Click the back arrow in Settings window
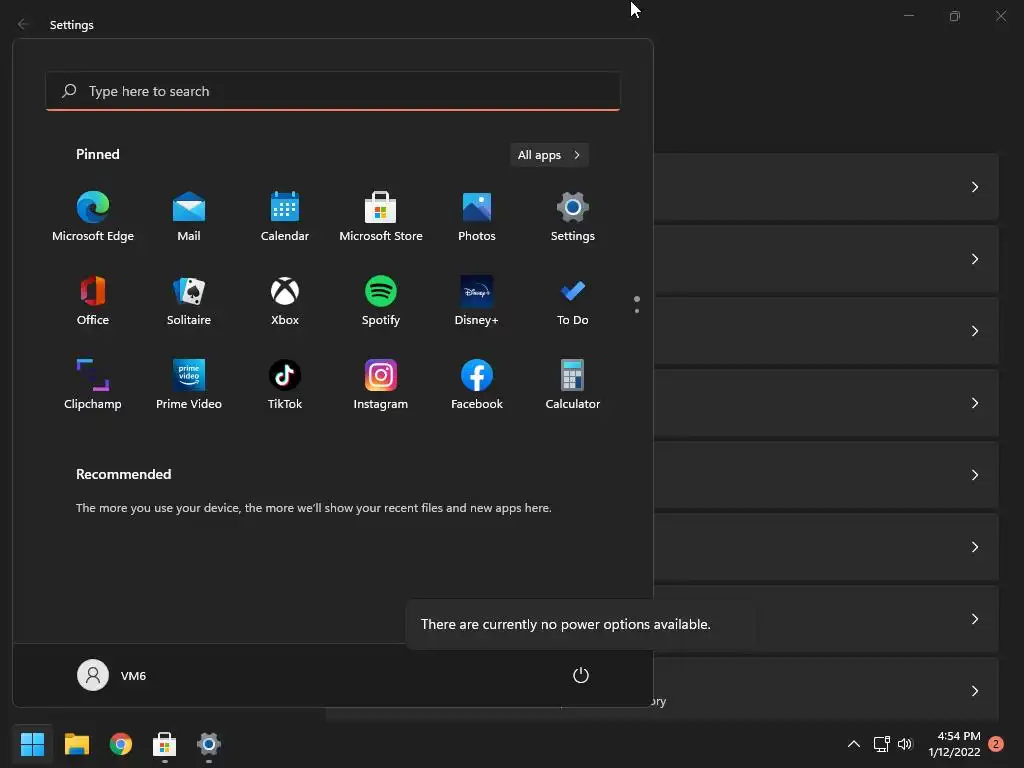The width and height of the screenshot is (1024, 768). click(23, 24)
